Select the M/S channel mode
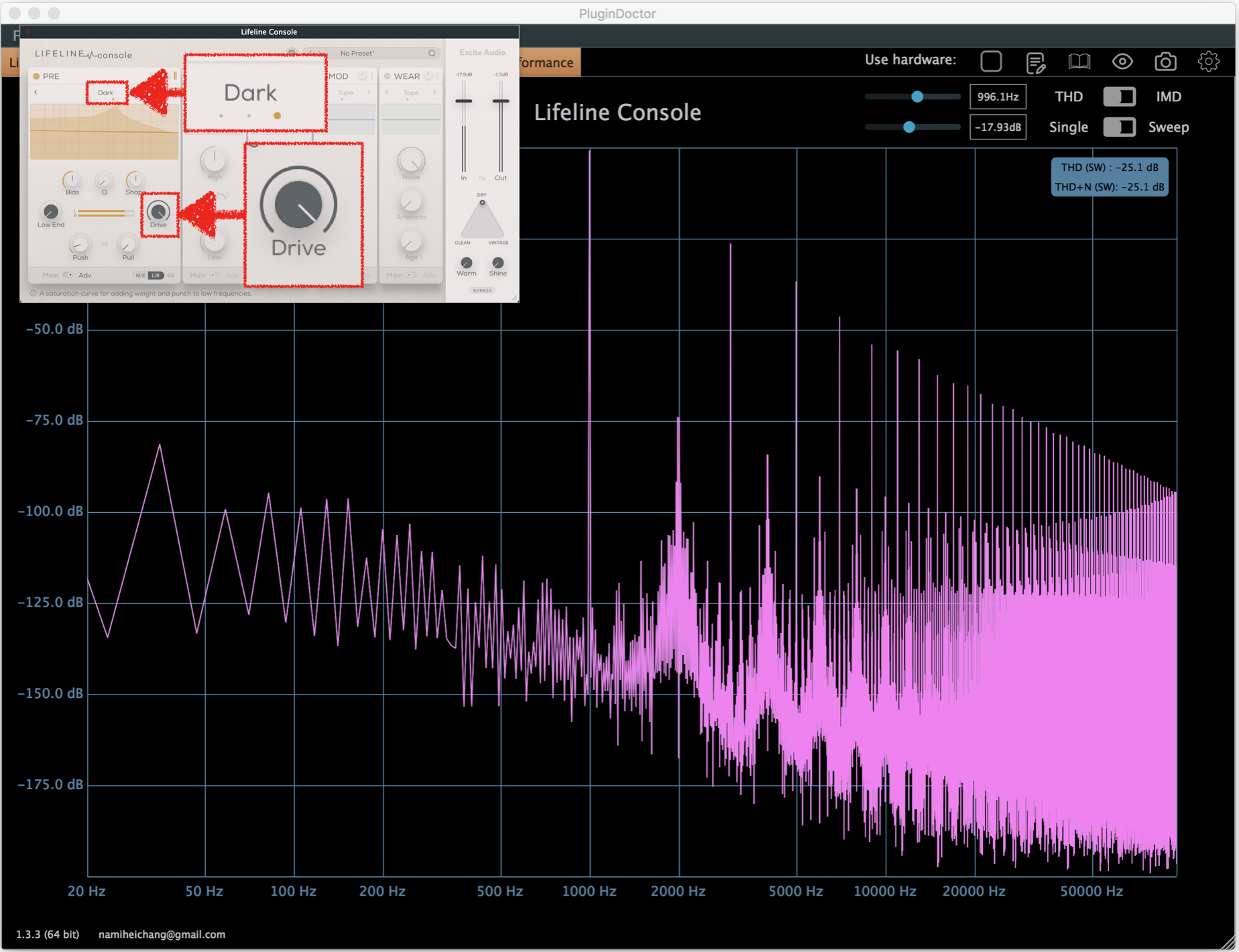Image resolution: width=1239 pixels, height=952 pixels. [140, 275]
